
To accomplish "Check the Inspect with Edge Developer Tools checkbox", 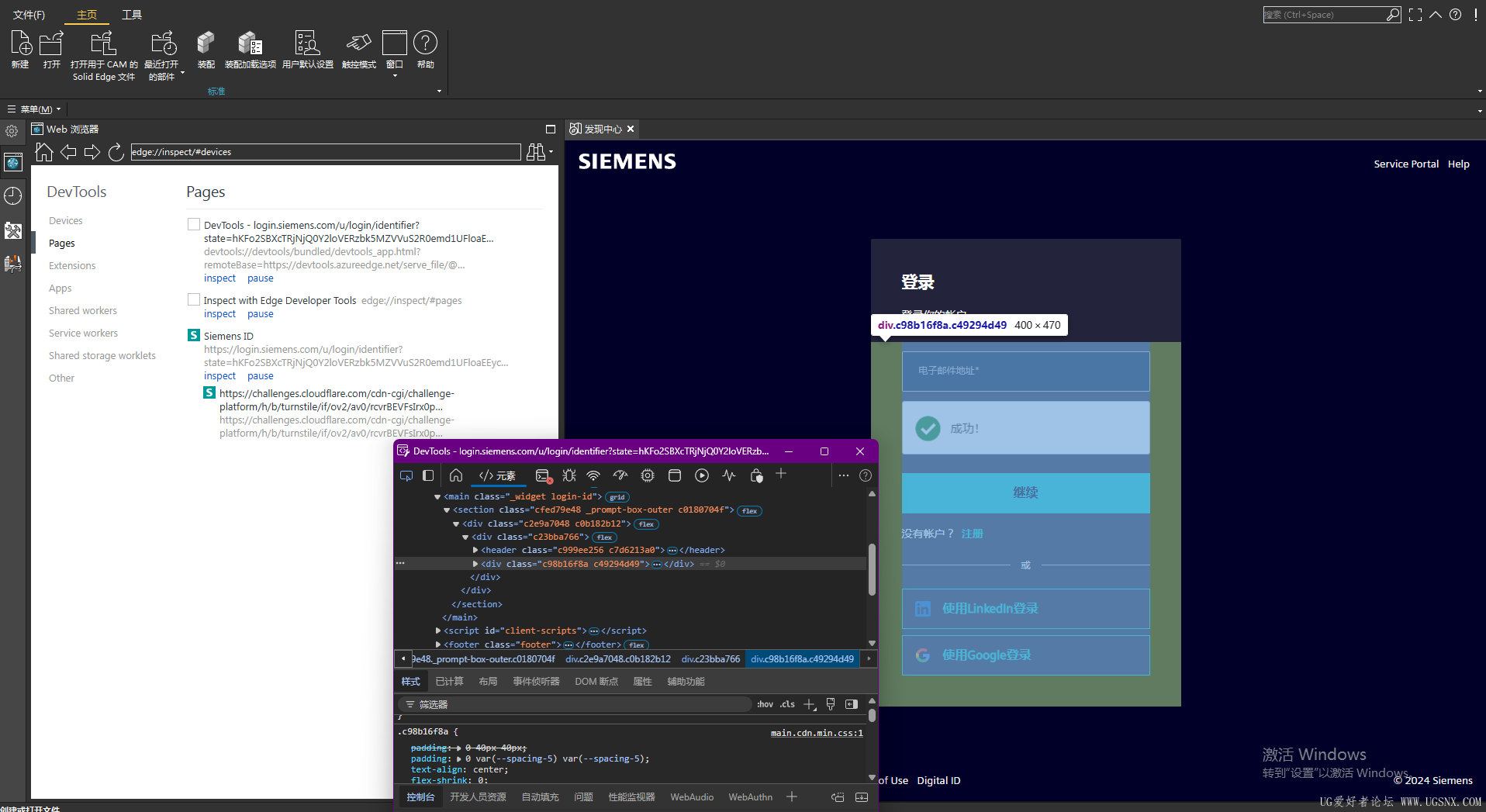I will pos(194,299).
